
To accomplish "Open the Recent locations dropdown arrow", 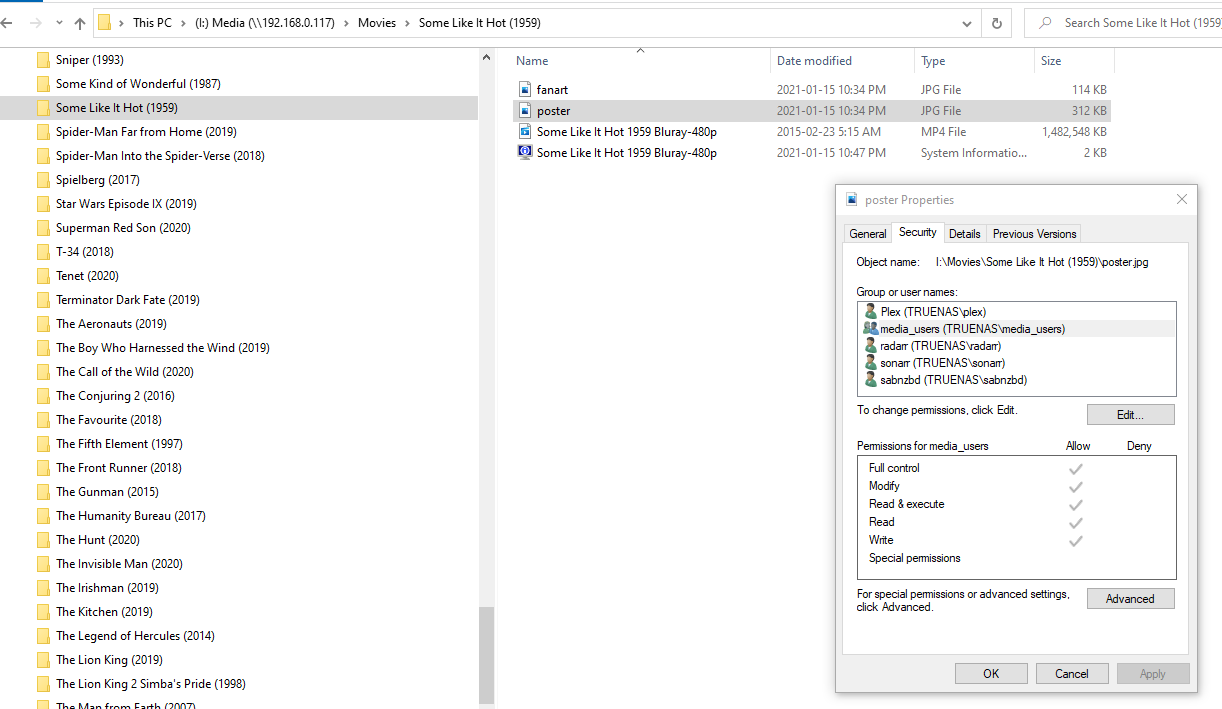I will pyautogui.click(x=59, y=23).
